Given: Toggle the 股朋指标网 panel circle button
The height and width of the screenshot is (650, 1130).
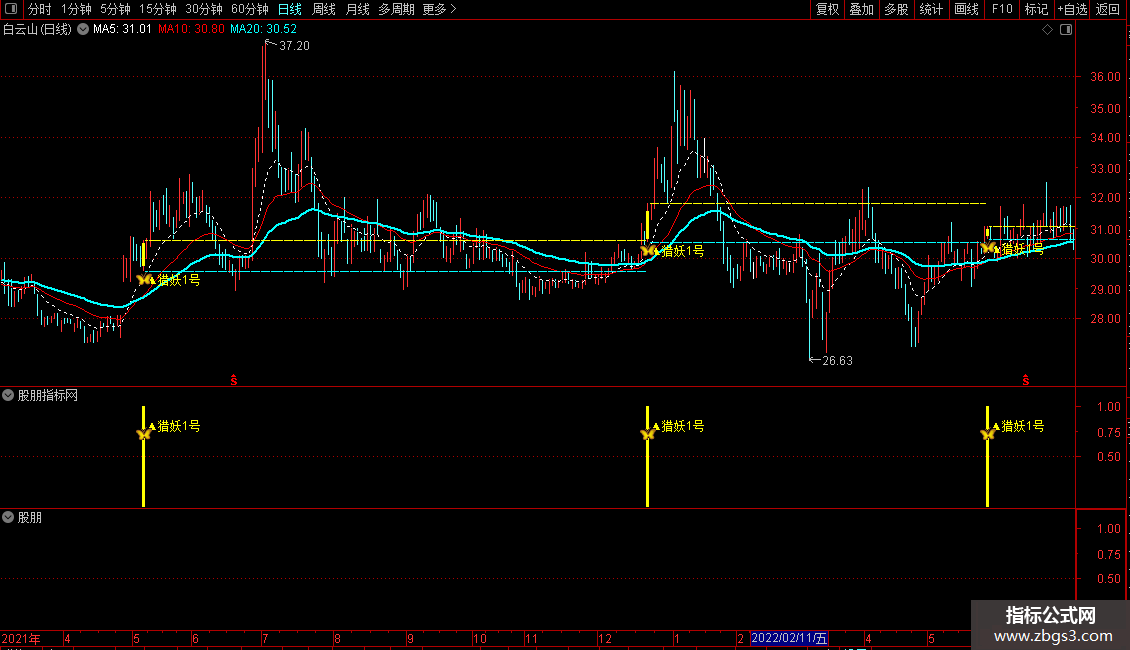Looking at the screenshot, I should point(8,395).
